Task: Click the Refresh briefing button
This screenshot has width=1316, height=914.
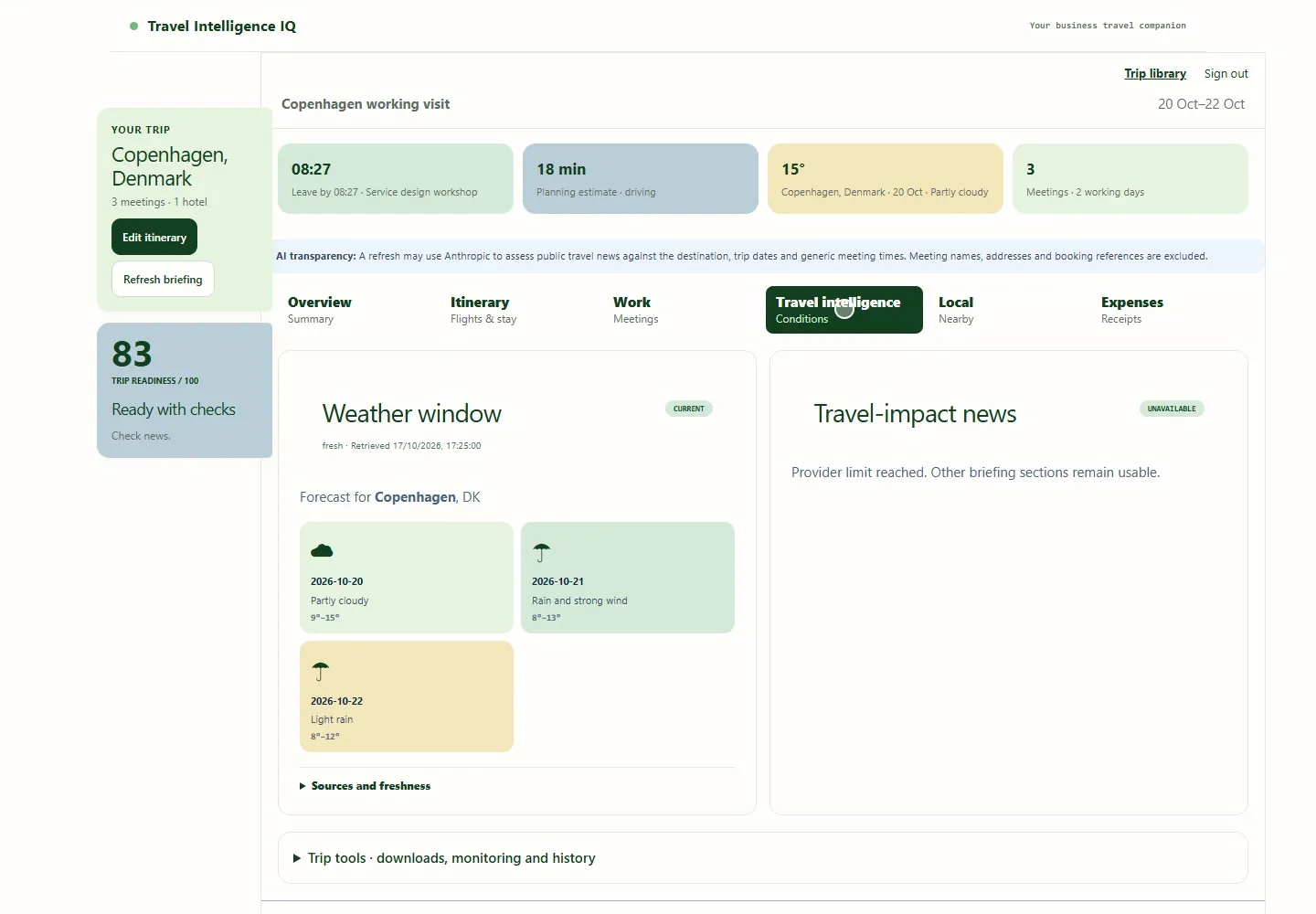Action: coord(163,279)
